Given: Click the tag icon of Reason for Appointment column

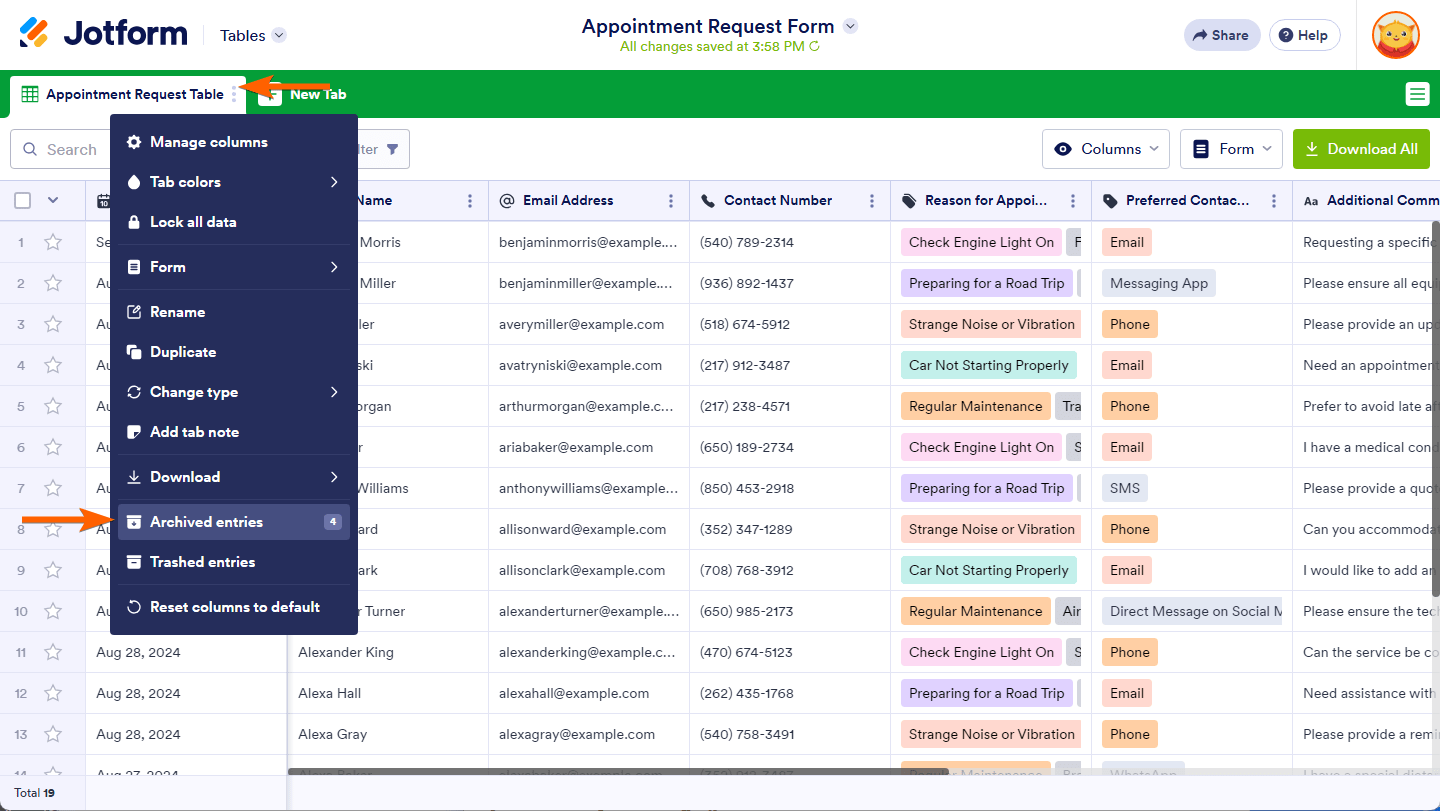Looking at the screenshot, I should click(x=909, y=201).
